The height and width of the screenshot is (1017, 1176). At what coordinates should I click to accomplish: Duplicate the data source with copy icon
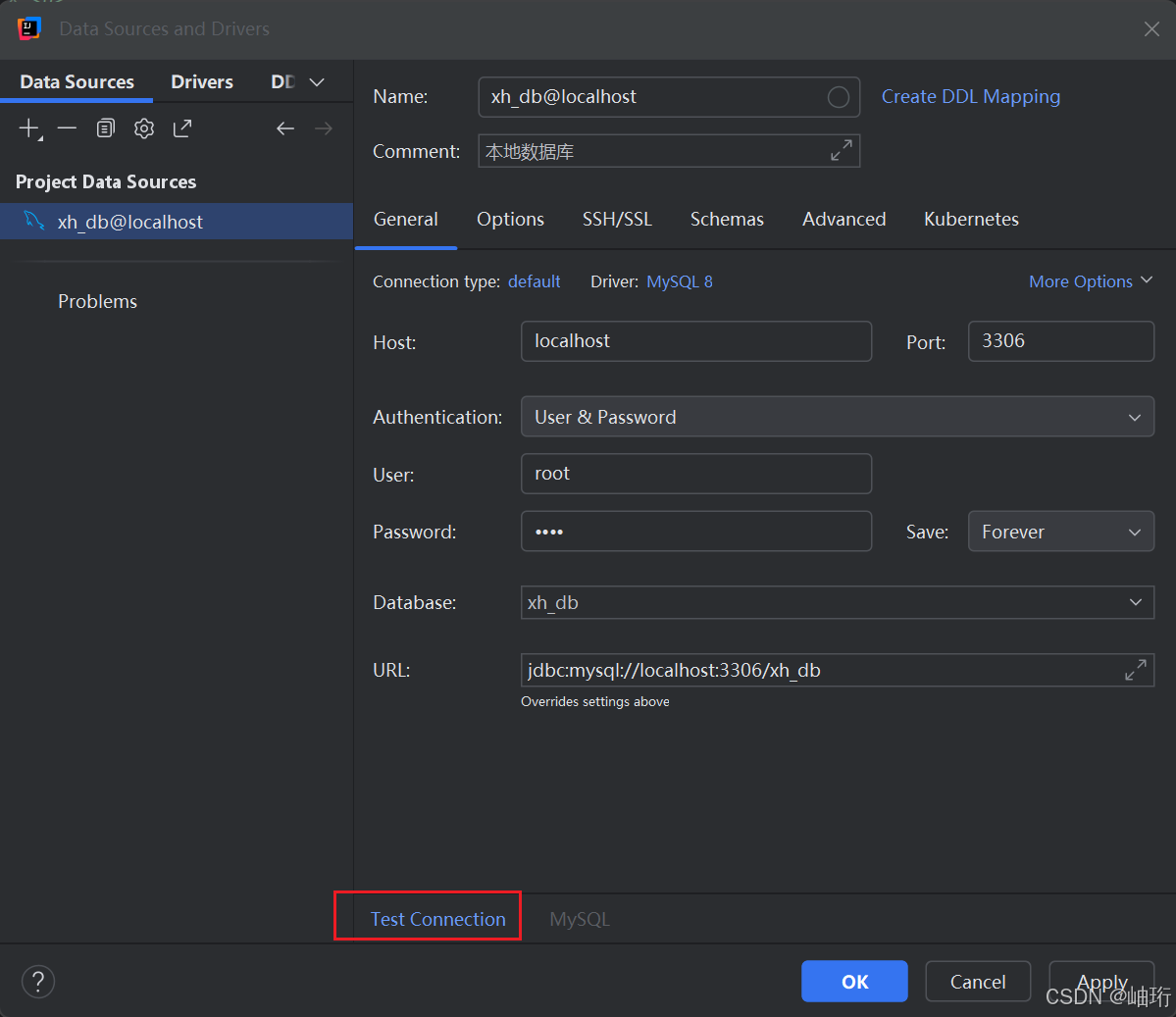click(106, 128)
